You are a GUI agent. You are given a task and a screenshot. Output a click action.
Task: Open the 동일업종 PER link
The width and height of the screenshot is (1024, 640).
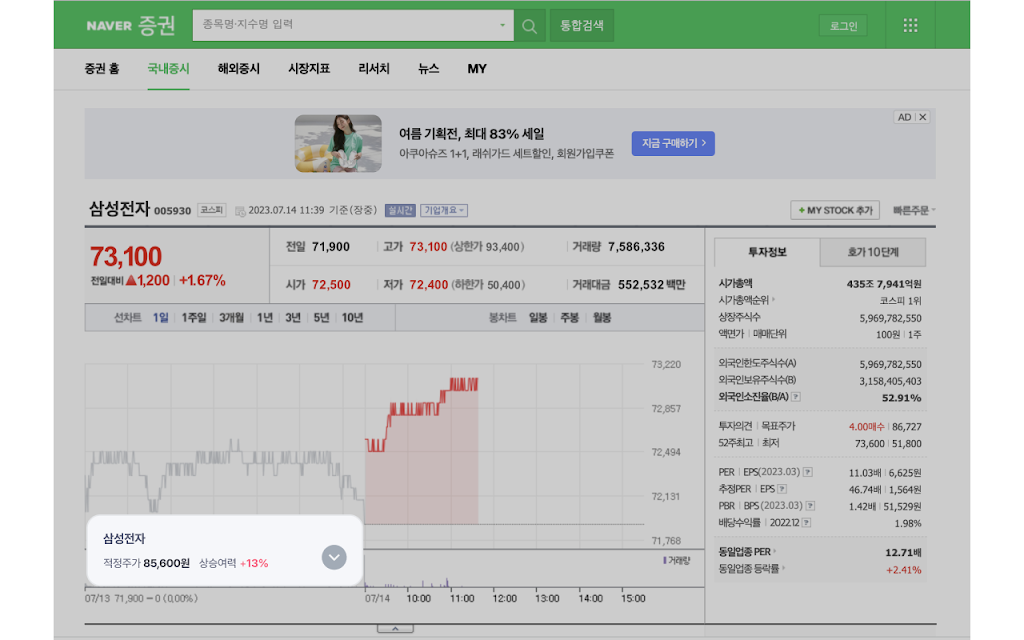tap(747, 552)
